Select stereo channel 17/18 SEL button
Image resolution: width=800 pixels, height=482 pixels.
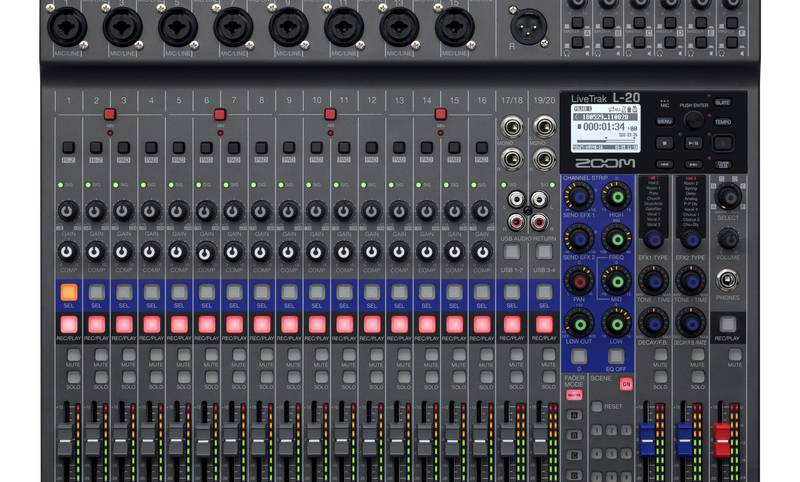[x=512, y=292]
